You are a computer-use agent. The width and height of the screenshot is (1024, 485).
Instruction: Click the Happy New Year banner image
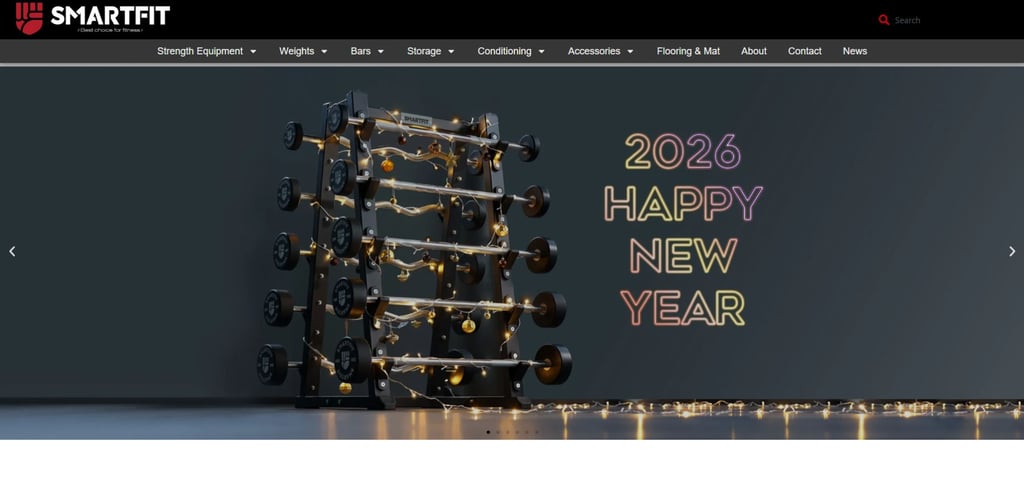click(512, 253)
